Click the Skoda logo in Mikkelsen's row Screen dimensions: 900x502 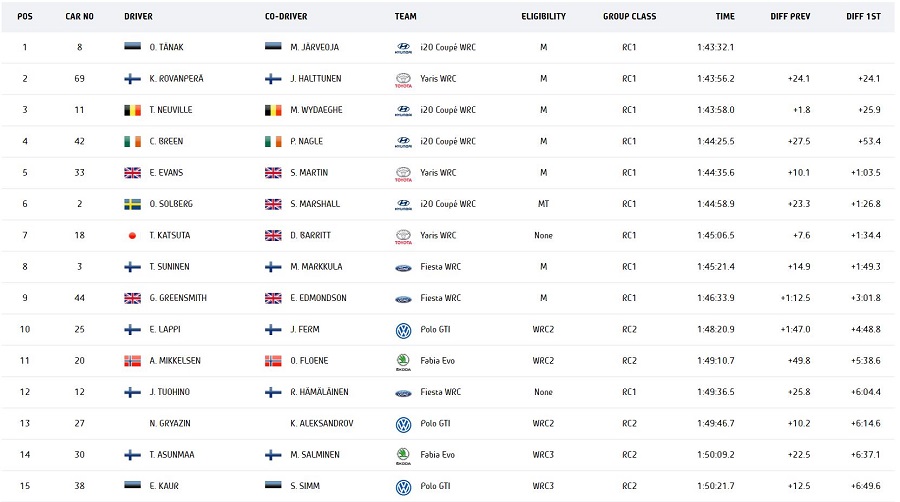(403, 361)
